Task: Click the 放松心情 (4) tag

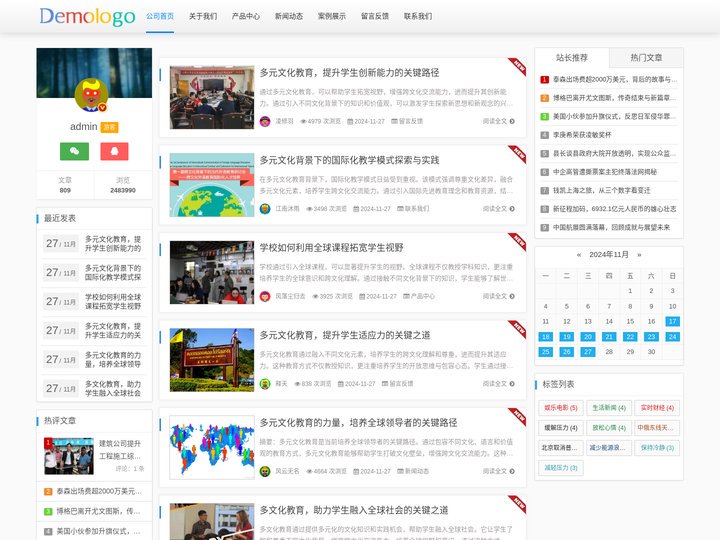Action: pyautogui.click(x=609, y=428)
